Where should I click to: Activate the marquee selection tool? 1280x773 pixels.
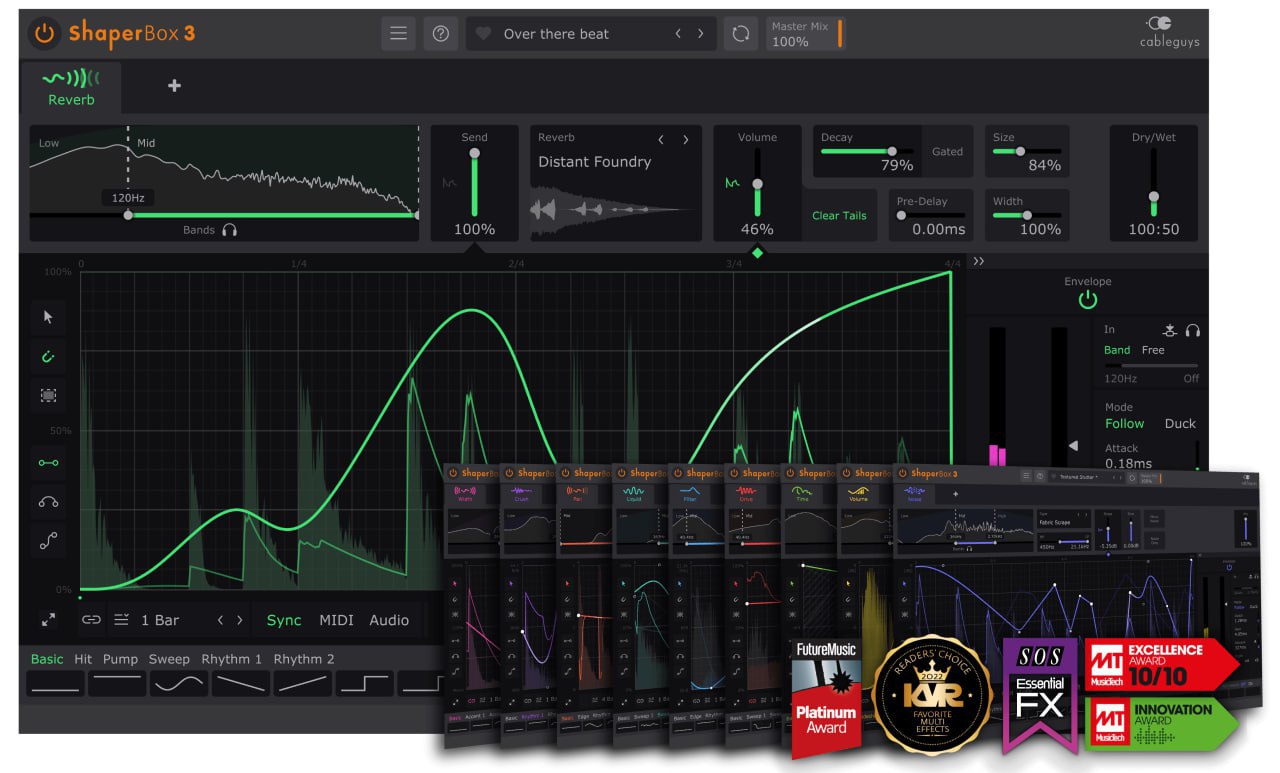pos(47,396)
